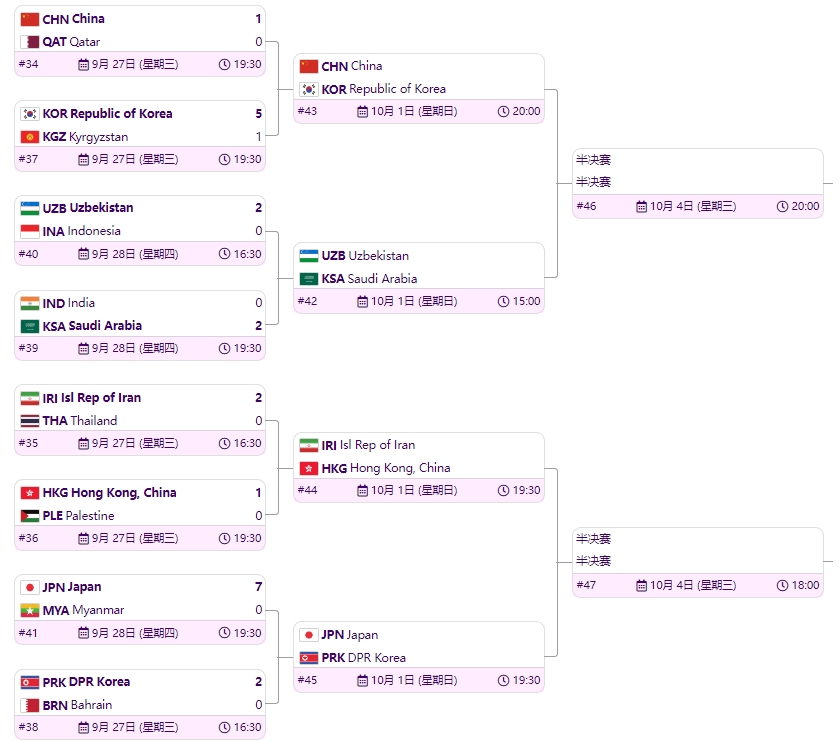This screenshot has width=840, height=742.
Task: Open quarterfinal JPN Japan entry in match #45
Action: (419, 635)
